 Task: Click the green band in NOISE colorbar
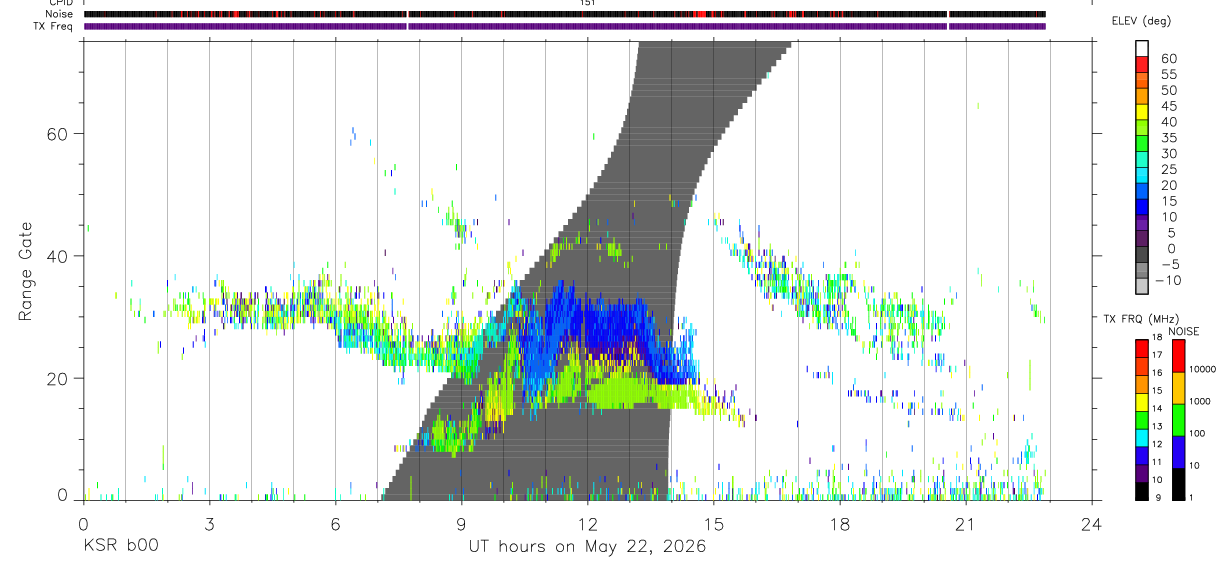[1178, 420]
